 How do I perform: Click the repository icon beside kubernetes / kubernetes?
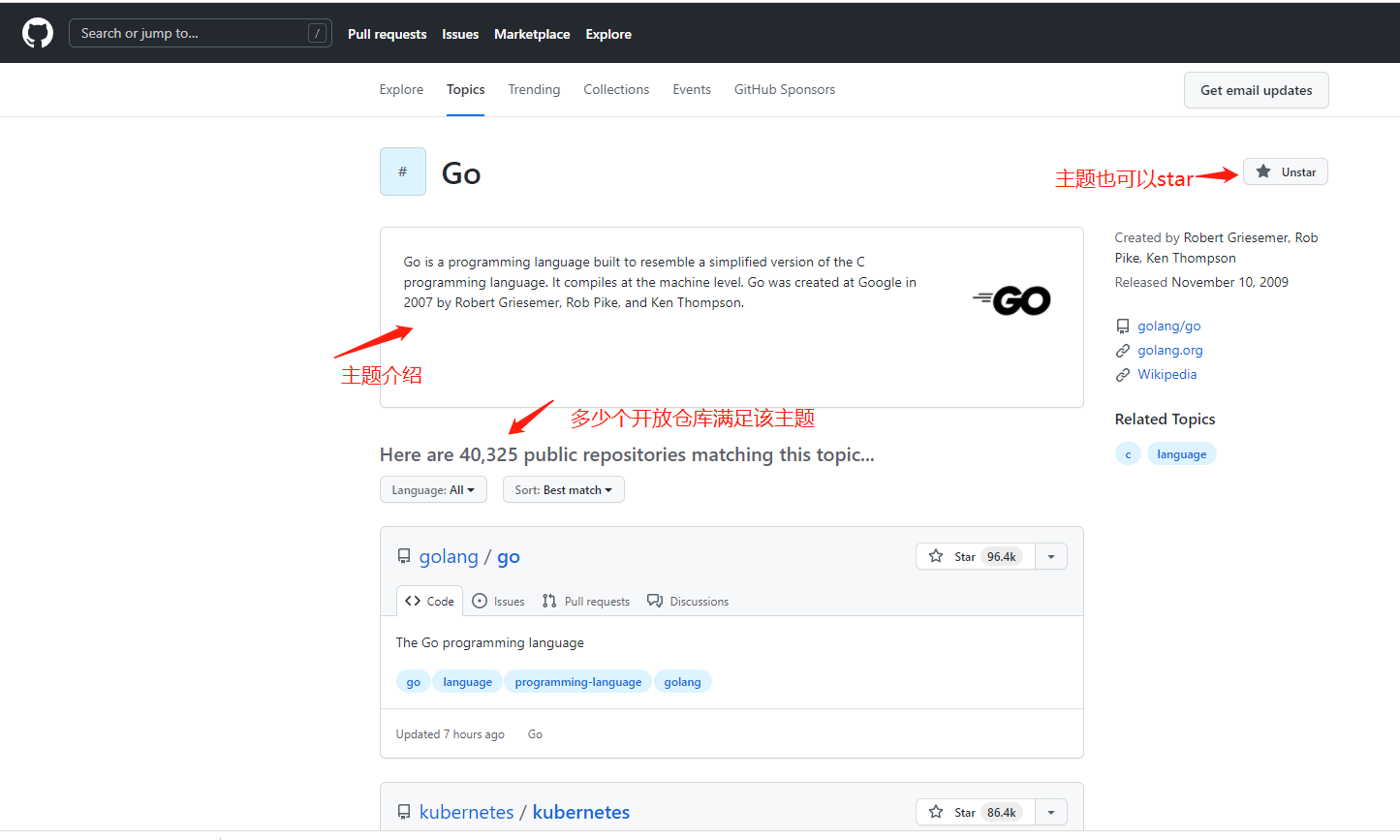click(x=404, y=812)
